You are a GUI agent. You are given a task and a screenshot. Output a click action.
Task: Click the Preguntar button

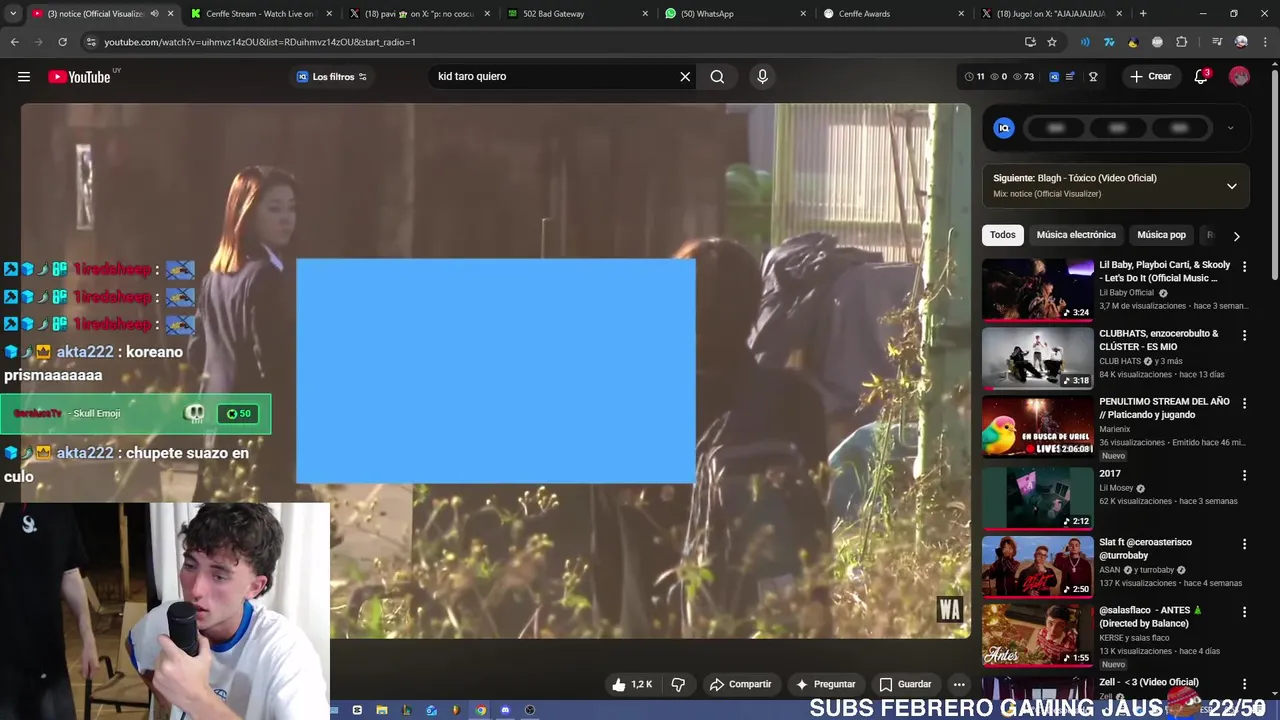(825, 684)
